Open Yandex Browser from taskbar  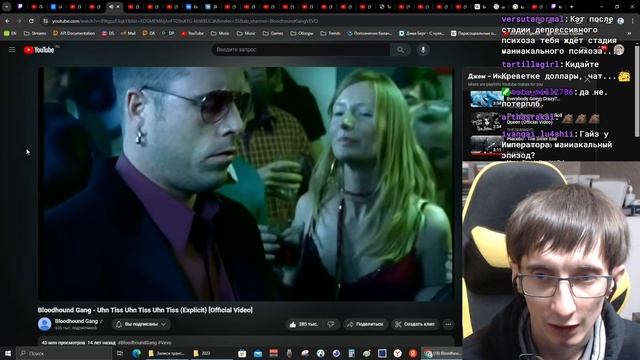coord(398,353)
